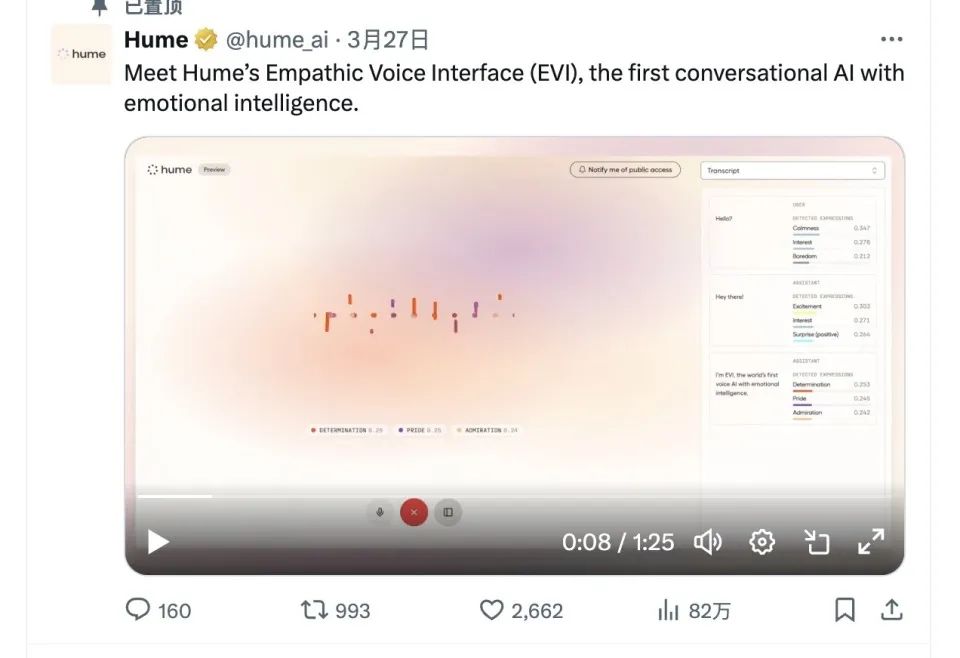Mute the video volume speaker icon
This screenshot has height=658, width=960.
[708, 542]
